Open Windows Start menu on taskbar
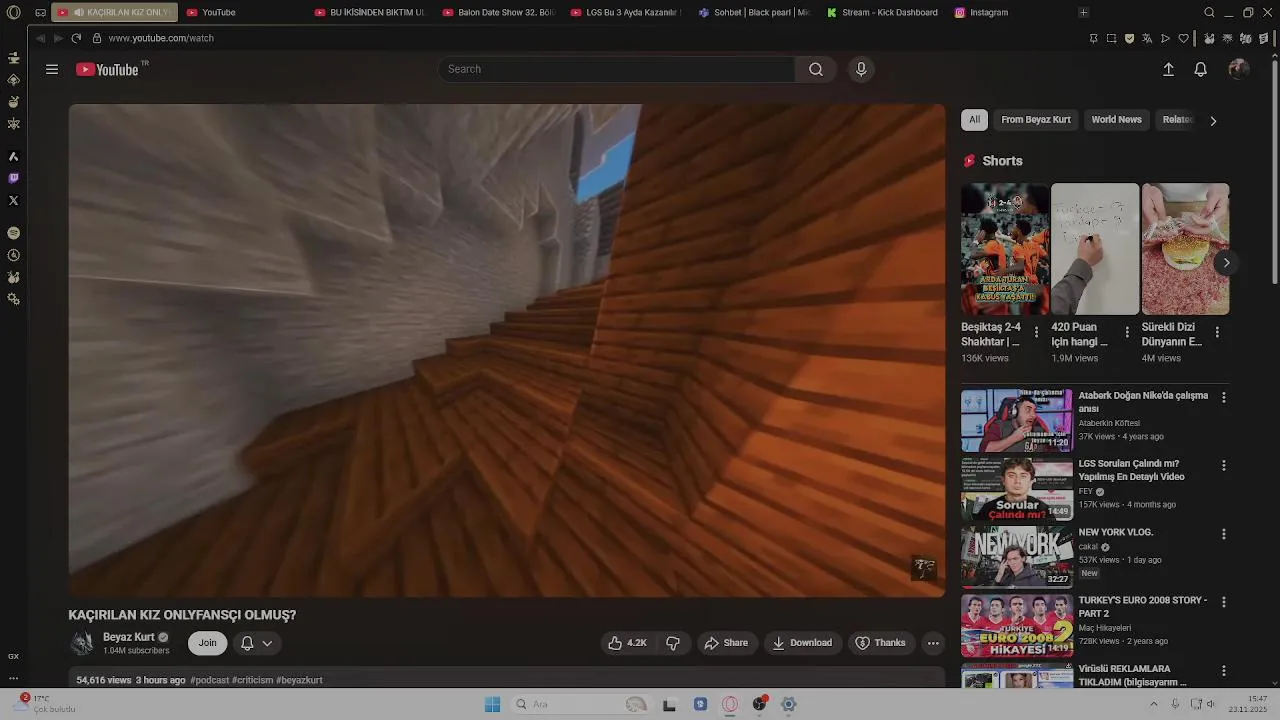 coord(492,704)
